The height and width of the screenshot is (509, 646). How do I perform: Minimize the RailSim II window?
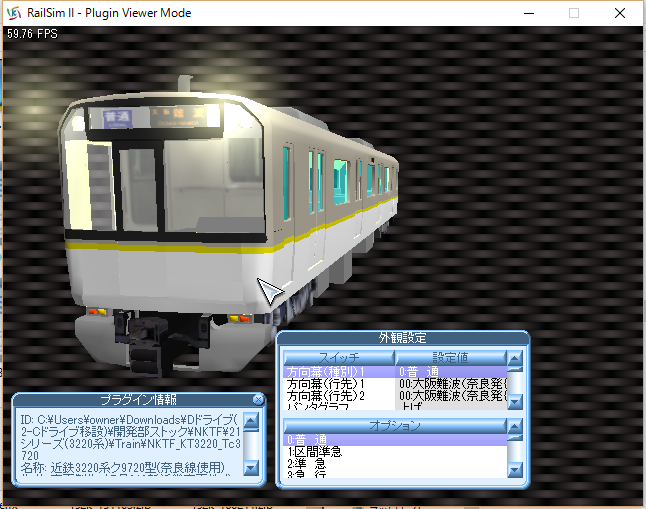[x=529, y=13]
